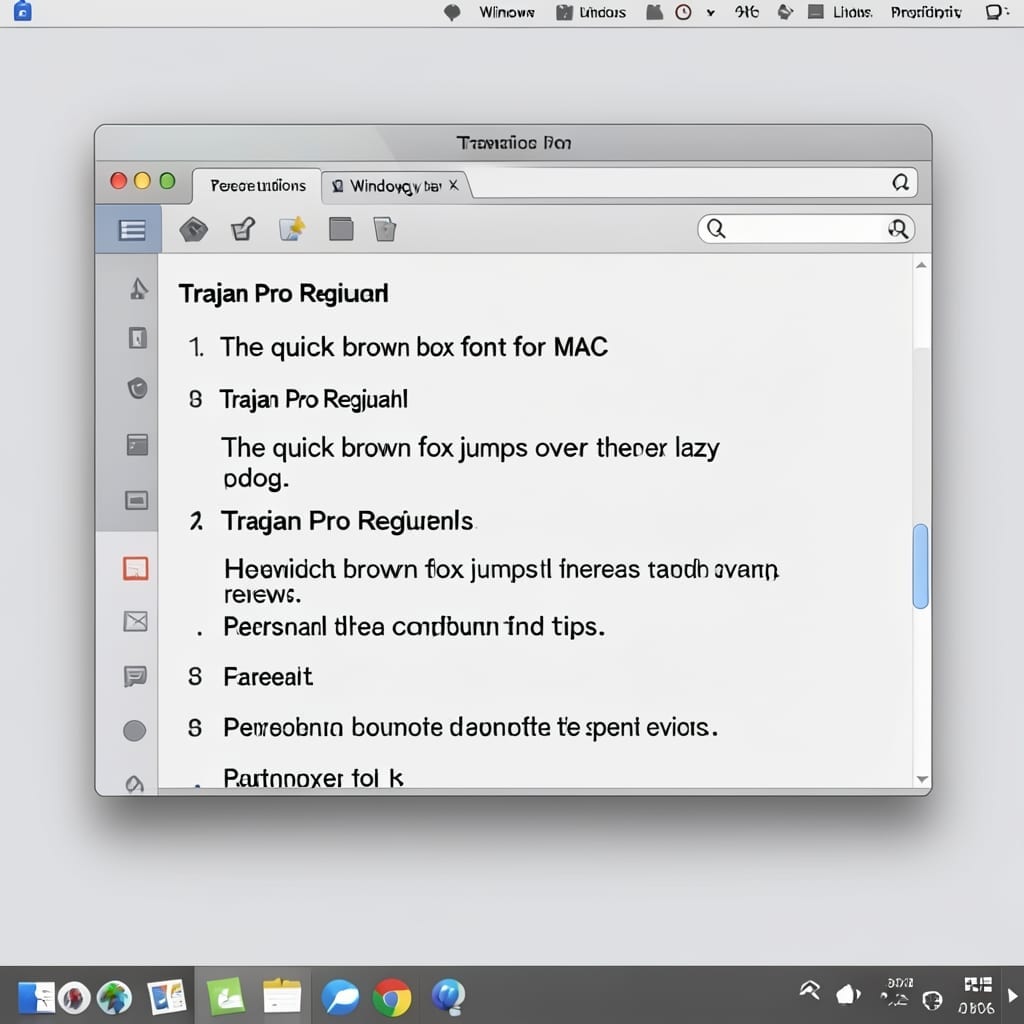Click the 'Trajan Pro Regiuenls' list item
This screenshot has height=1024, width=1024.
[347, 521]
